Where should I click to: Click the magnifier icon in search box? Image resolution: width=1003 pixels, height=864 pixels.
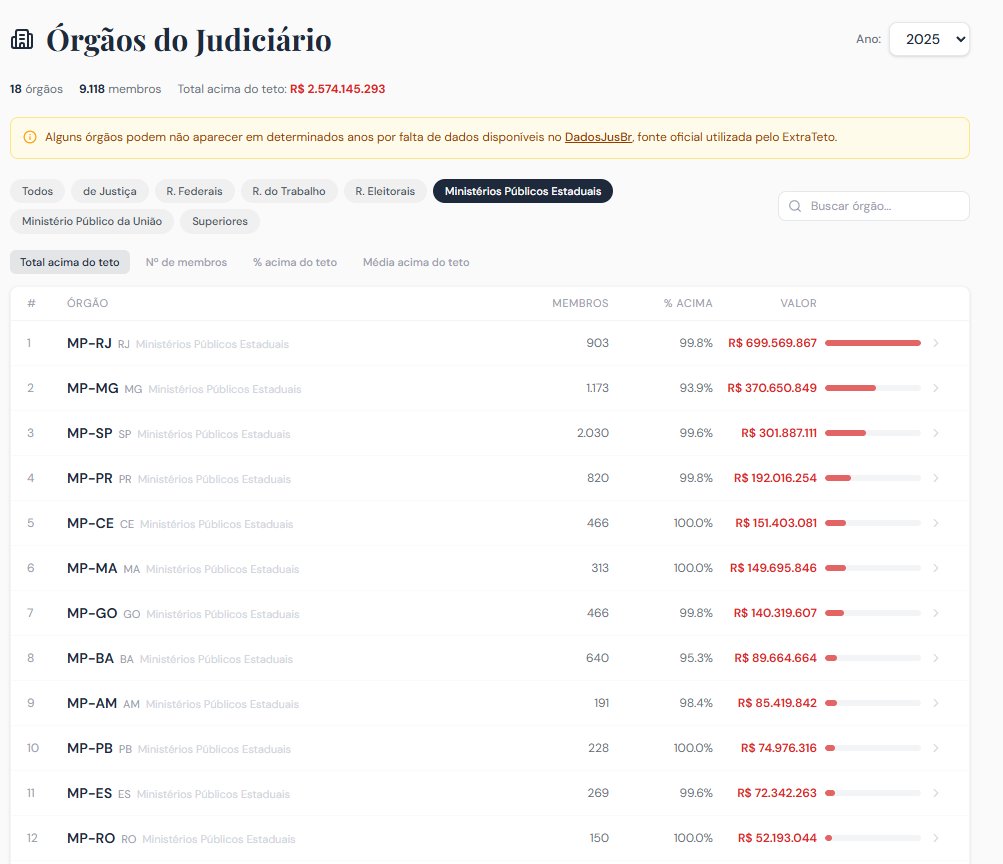pyautogui.click(x=795, y=206)
